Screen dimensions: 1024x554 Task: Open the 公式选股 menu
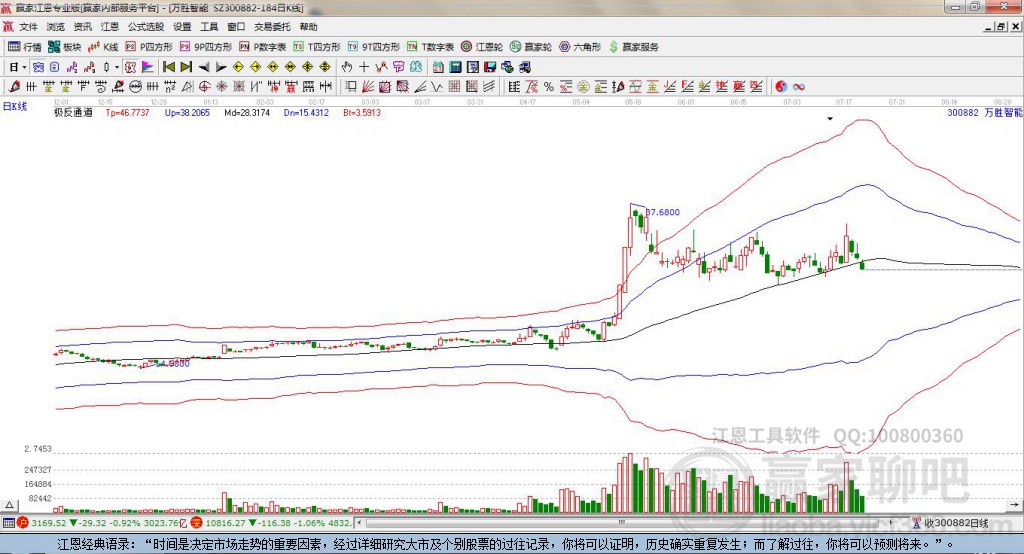(x=146, y=27)
